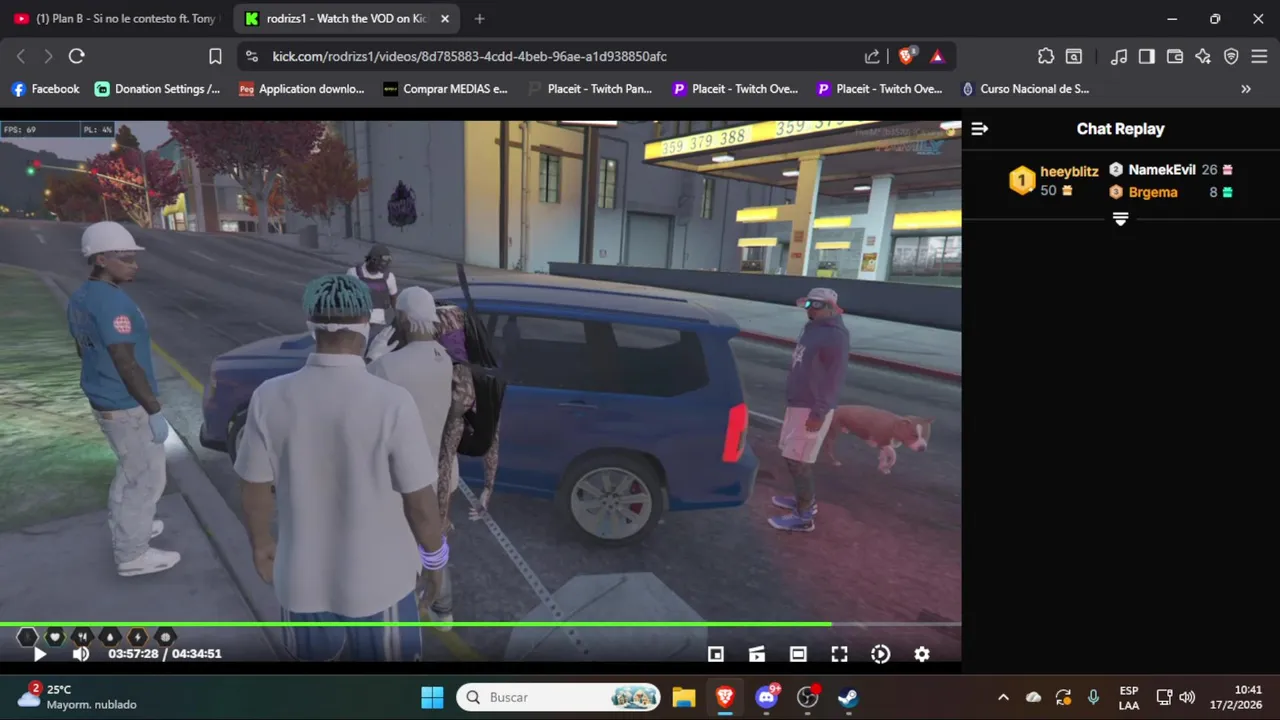
Task: Open the Windows Start menu
Action: (x=432, y=697)
